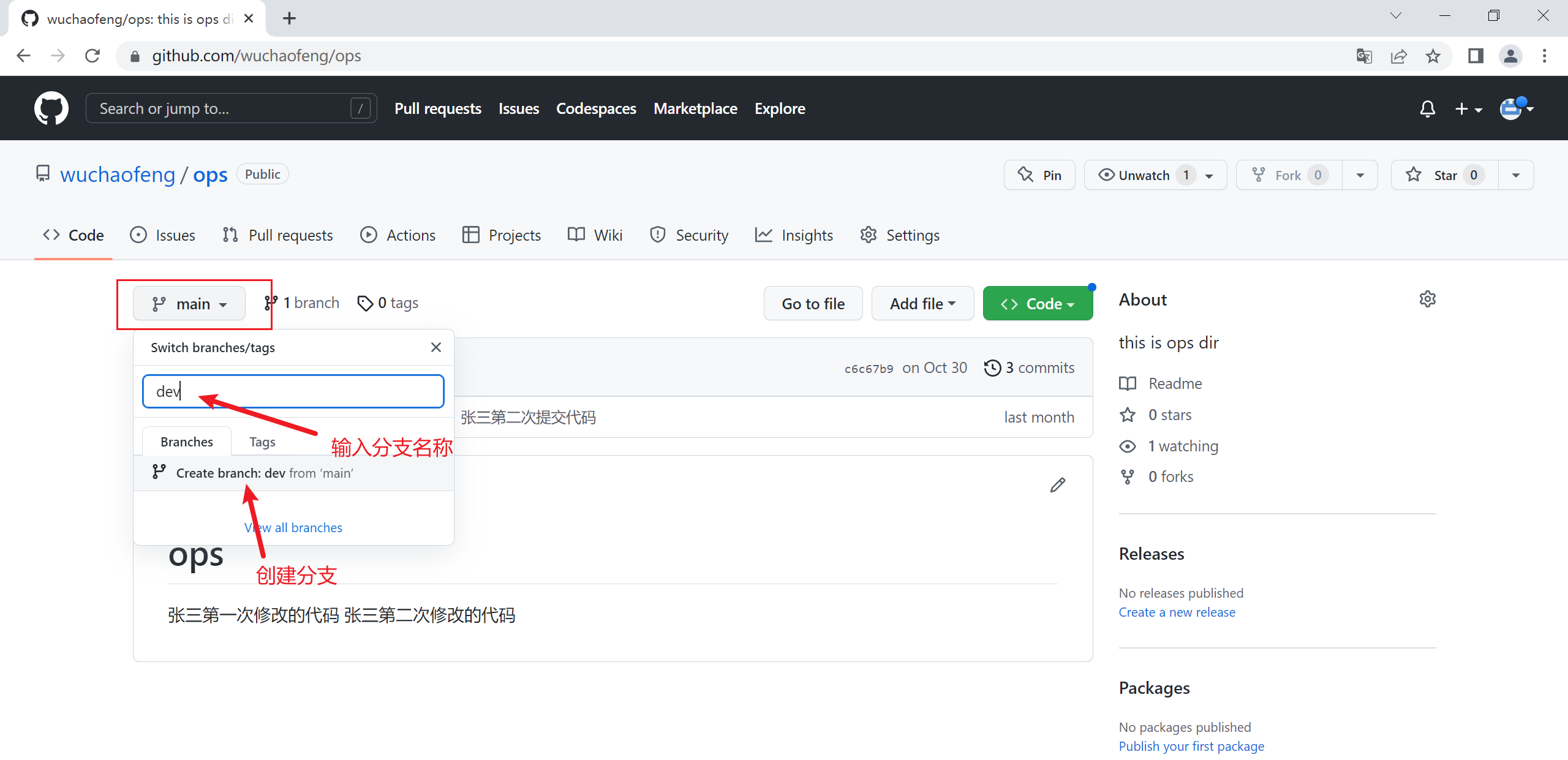Open Marketplace in top navigation
This screenshot has width=1568, height=760.
(695, 108)
